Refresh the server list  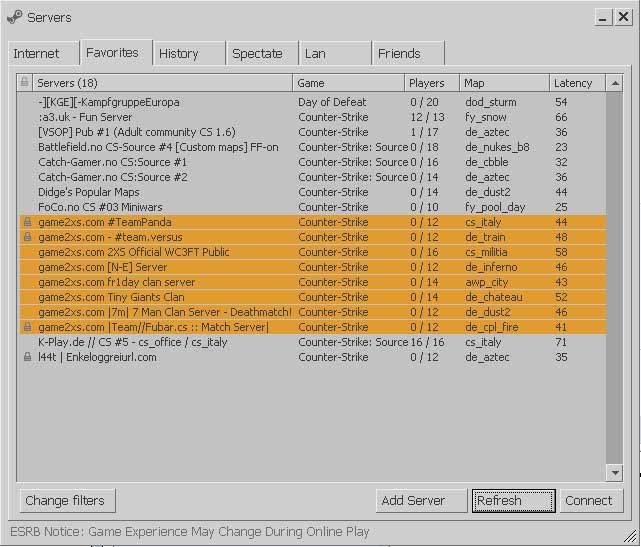[x=514, y=500]
